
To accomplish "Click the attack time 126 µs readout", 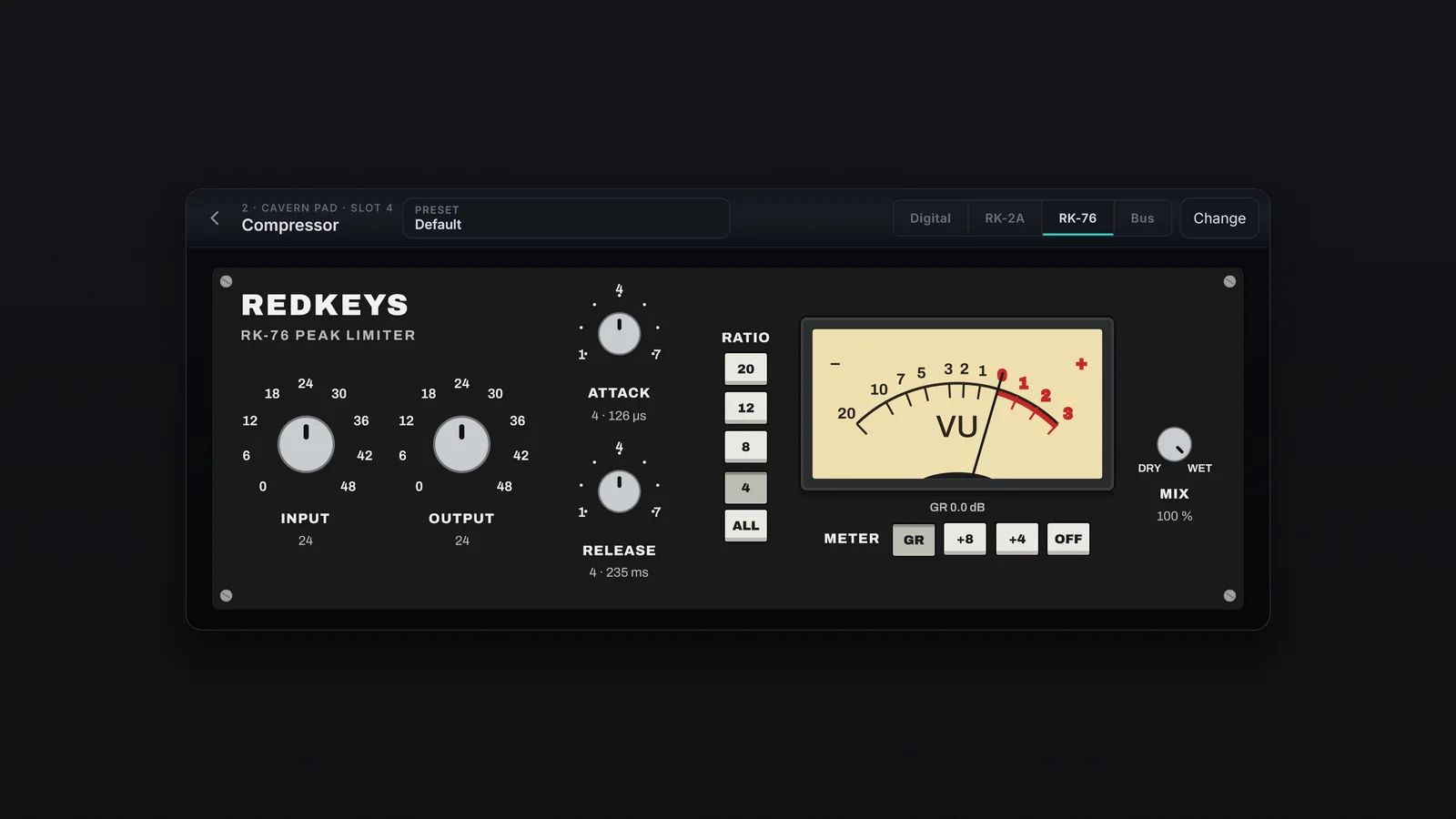I will (619, 416).
